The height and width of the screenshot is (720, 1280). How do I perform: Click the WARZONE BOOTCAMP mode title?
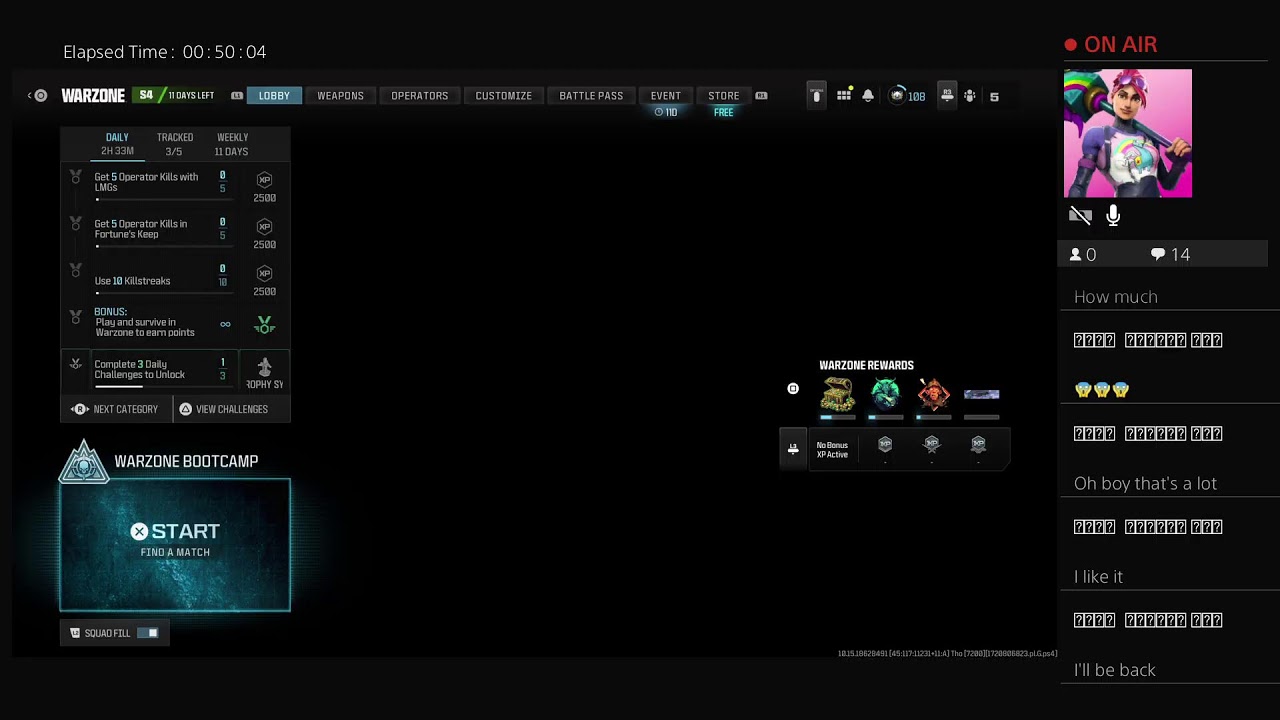pos(186,461)
